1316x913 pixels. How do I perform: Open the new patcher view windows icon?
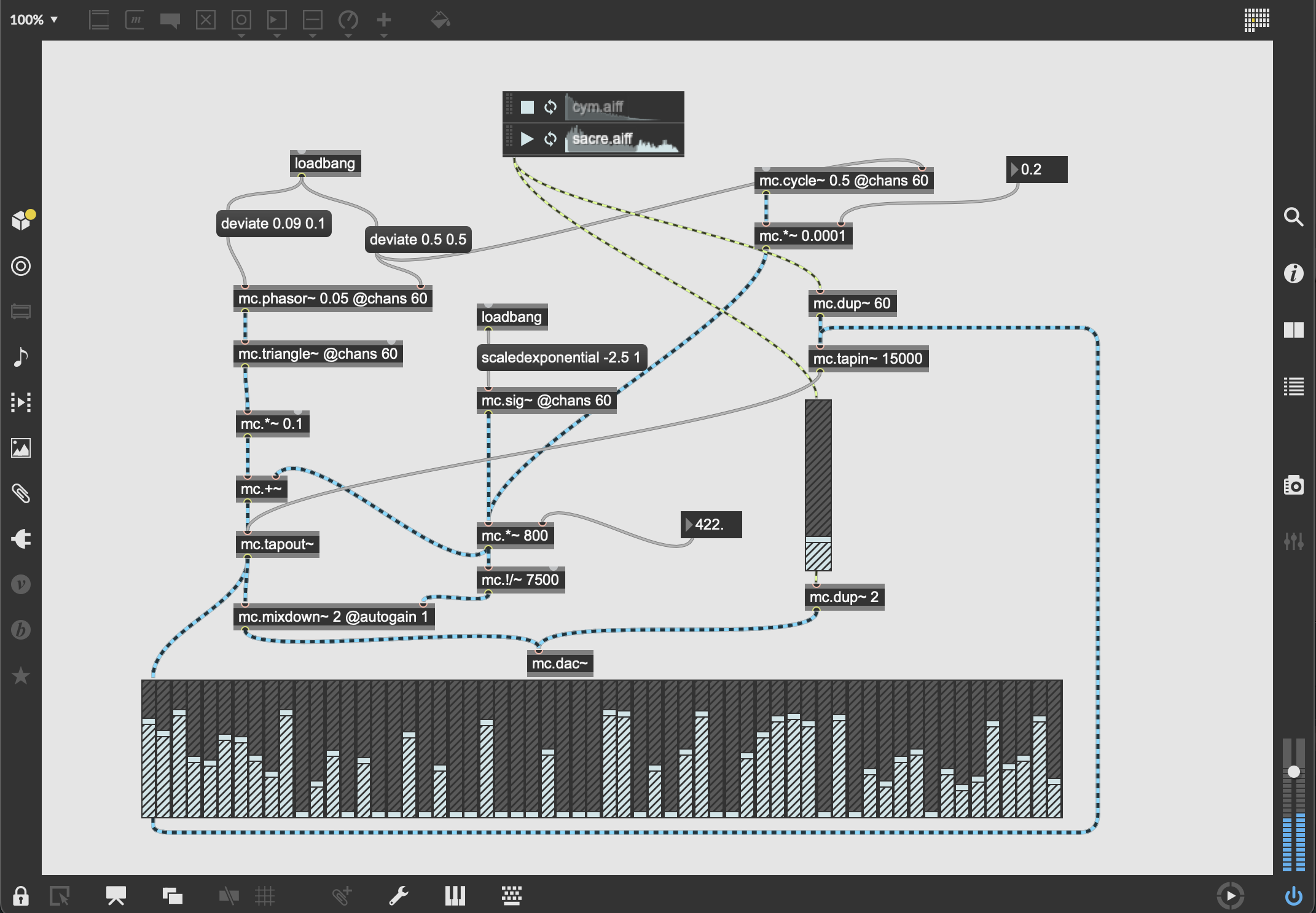[173, 896]
